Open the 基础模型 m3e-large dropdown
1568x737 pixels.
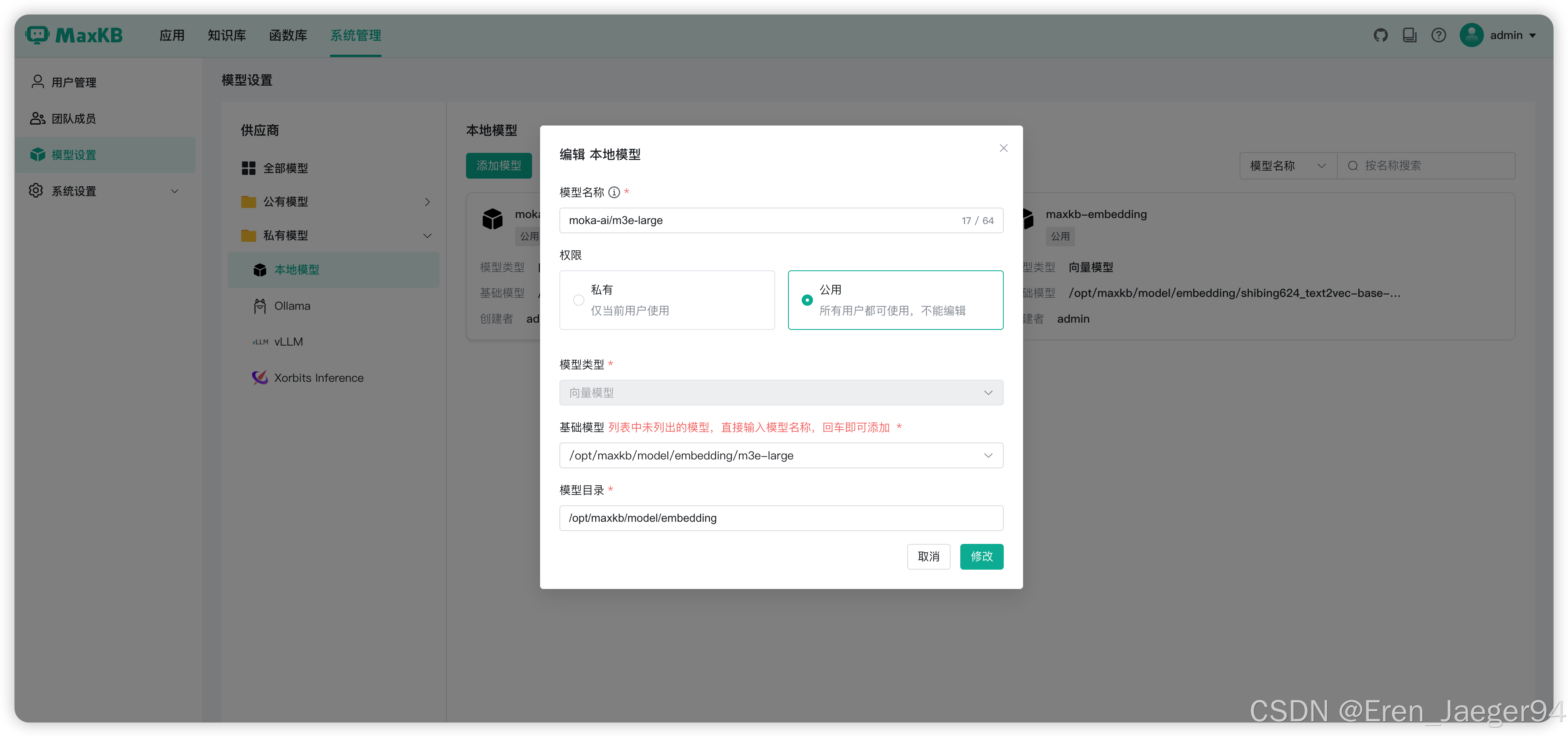[x=781, y=455]
